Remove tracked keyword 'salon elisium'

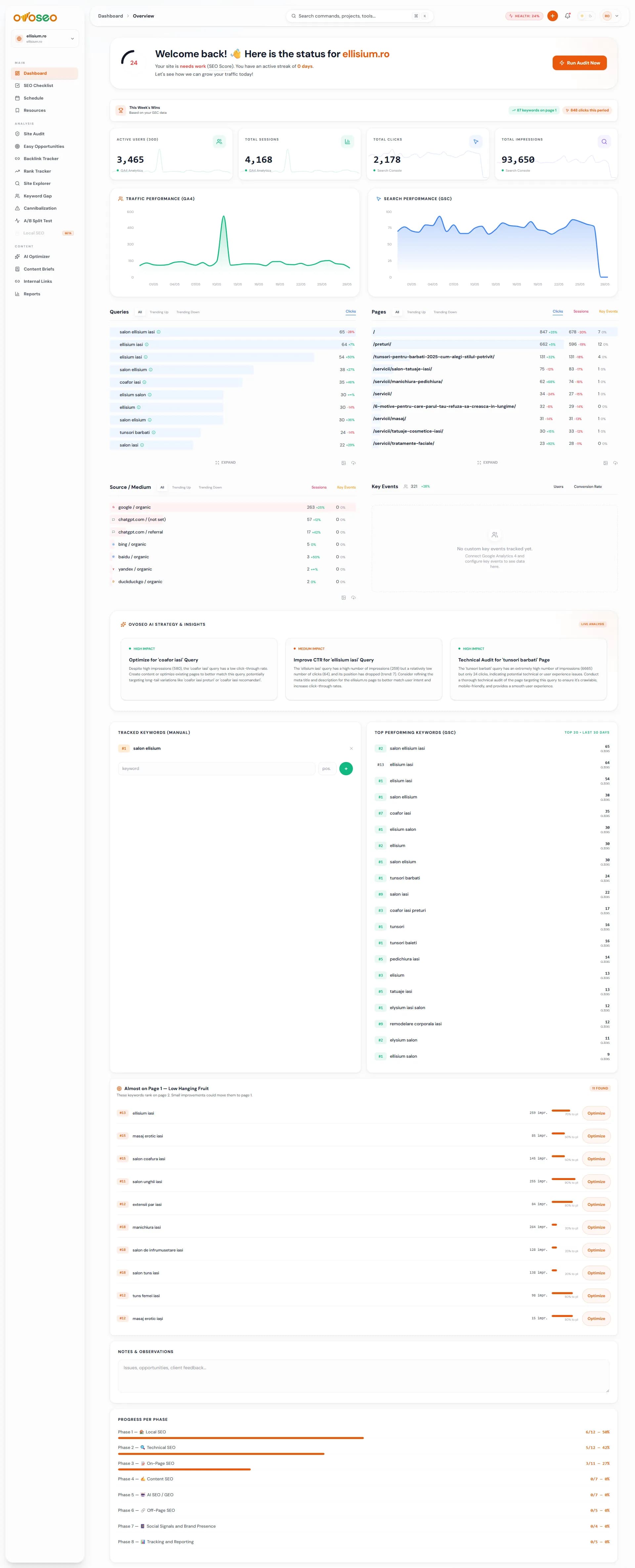pyautogui.click(x=351, y=749)
